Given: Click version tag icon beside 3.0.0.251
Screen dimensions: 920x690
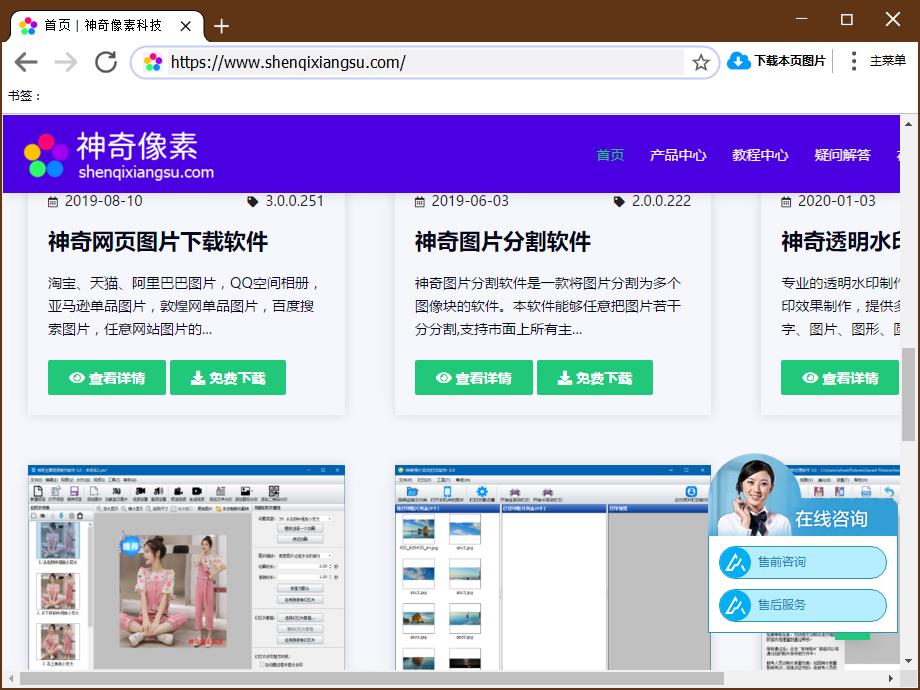Looking at the screenshot, I should [252, 202].
